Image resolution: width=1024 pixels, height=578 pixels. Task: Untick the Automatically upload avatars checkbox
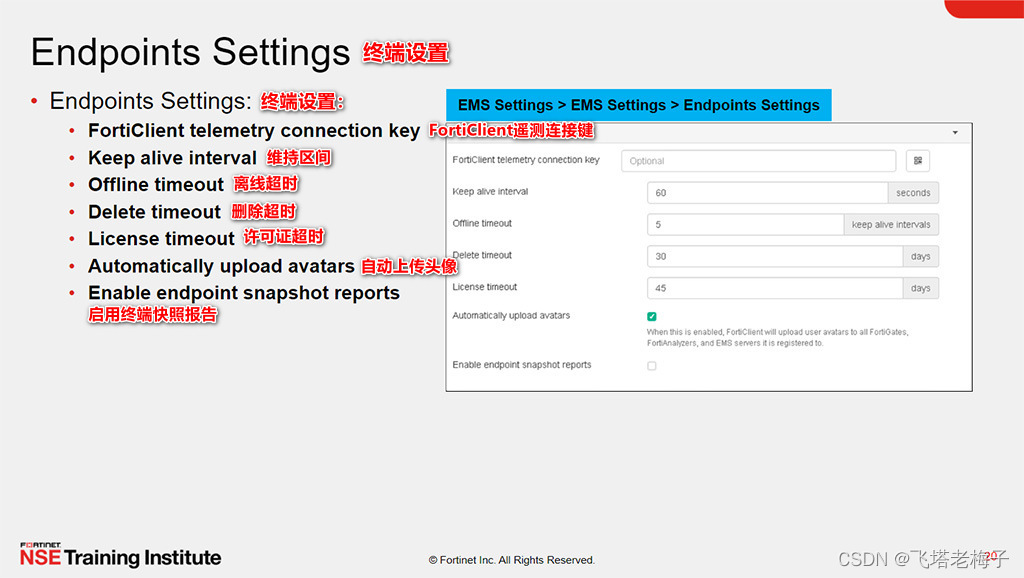652,316
